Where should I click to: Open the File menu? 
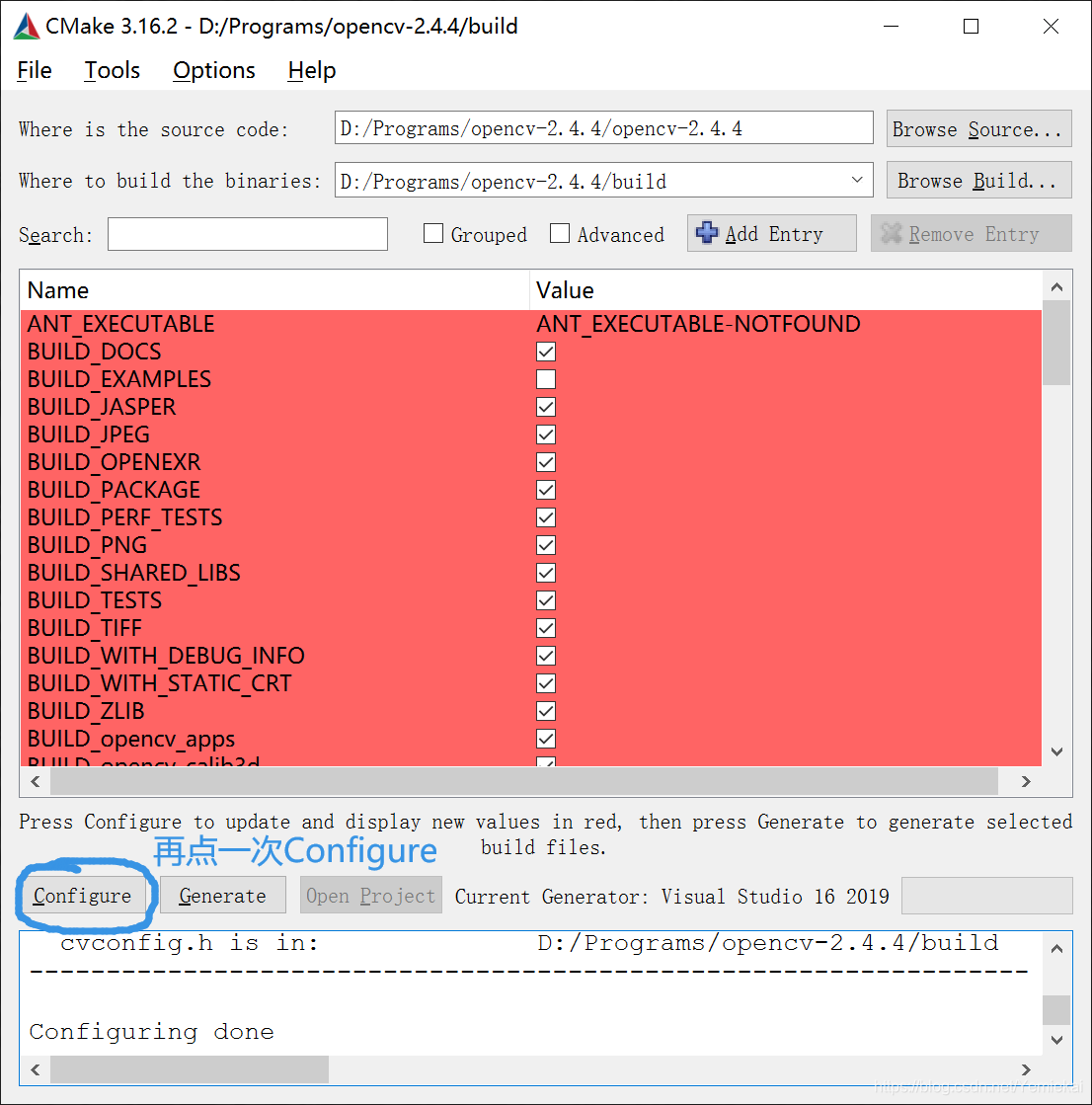pyautogui.click(x=35, y=70)
